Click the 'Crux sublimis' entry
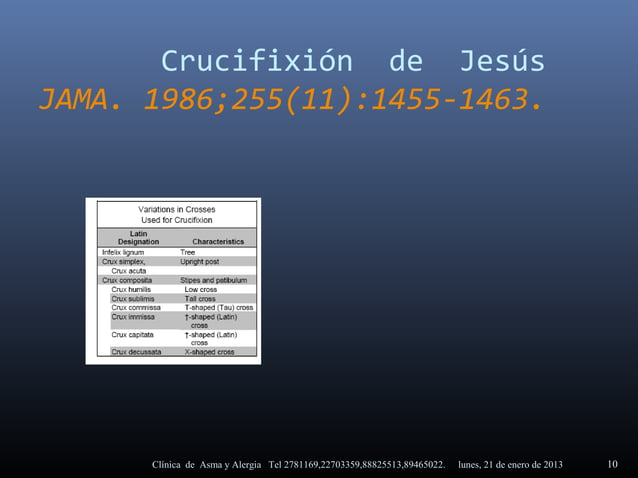The width and height of the screenshot is (638, 478). click(133, 299)
